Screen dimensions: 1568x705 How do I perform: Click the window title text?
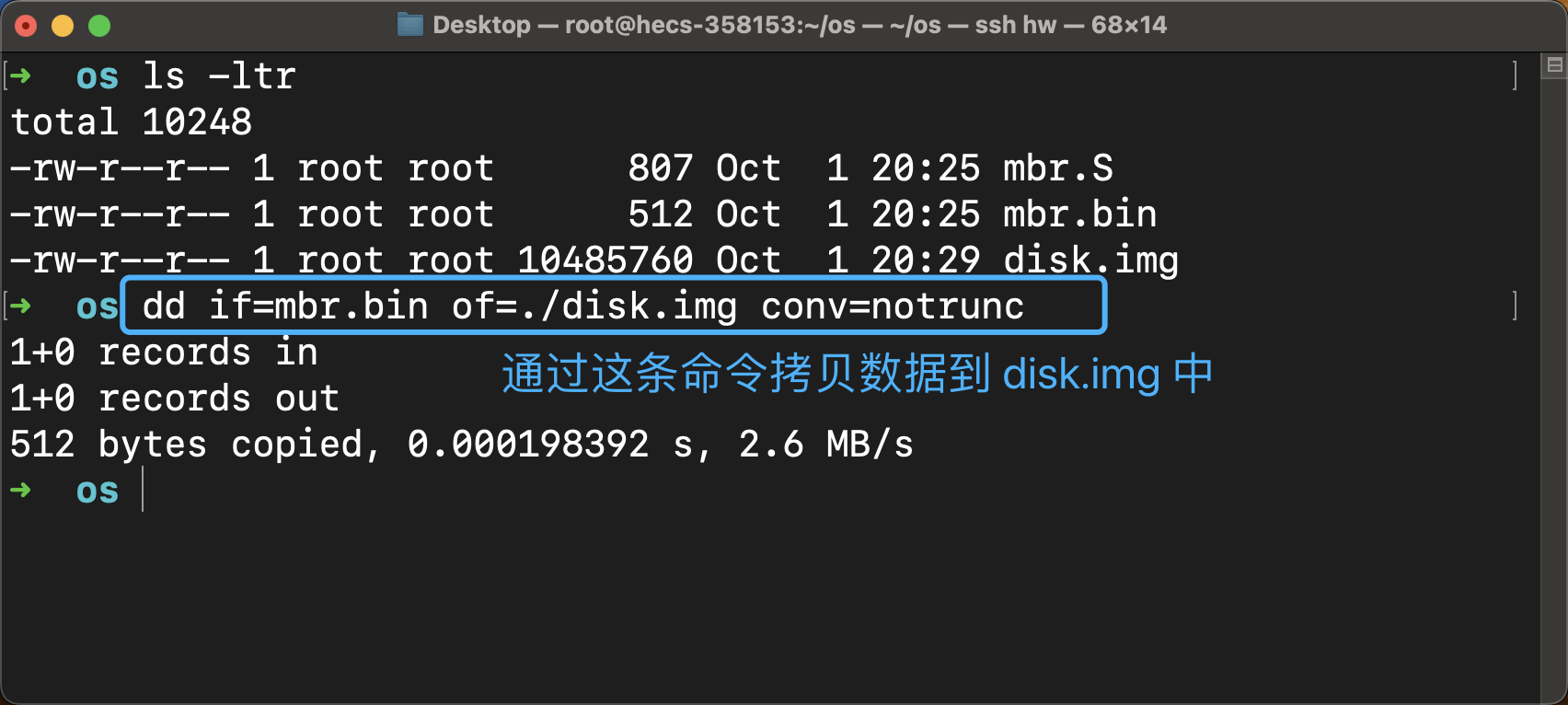(799, 25)
